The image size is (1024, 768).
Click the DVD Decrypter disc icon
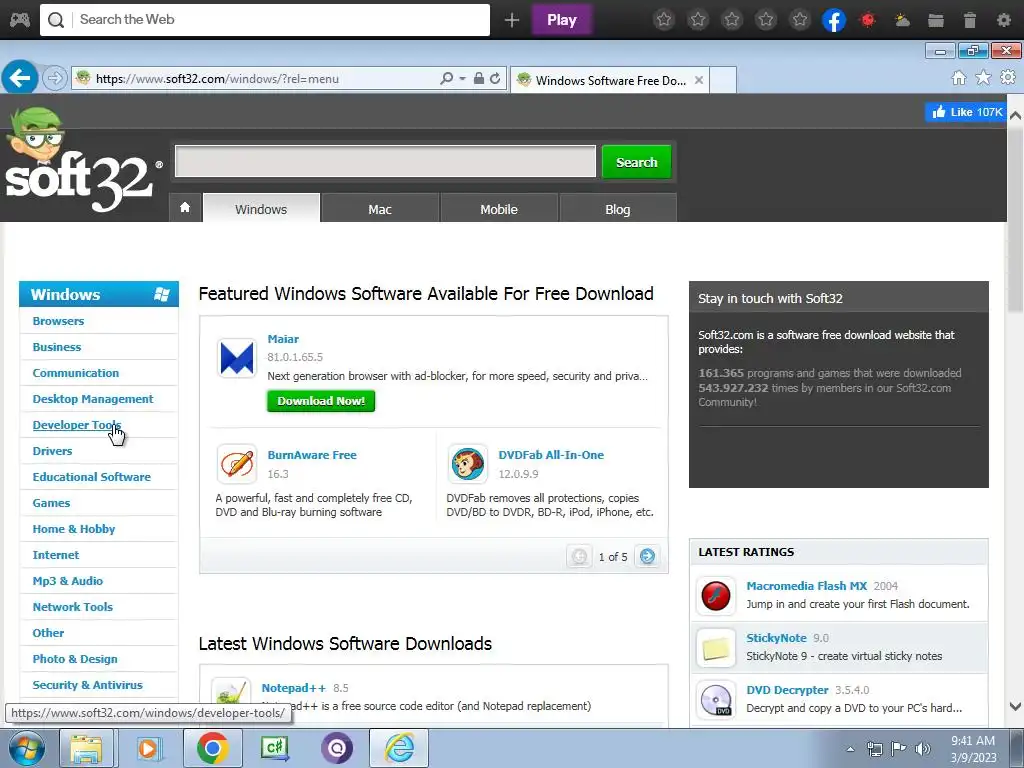click(716, 700)
